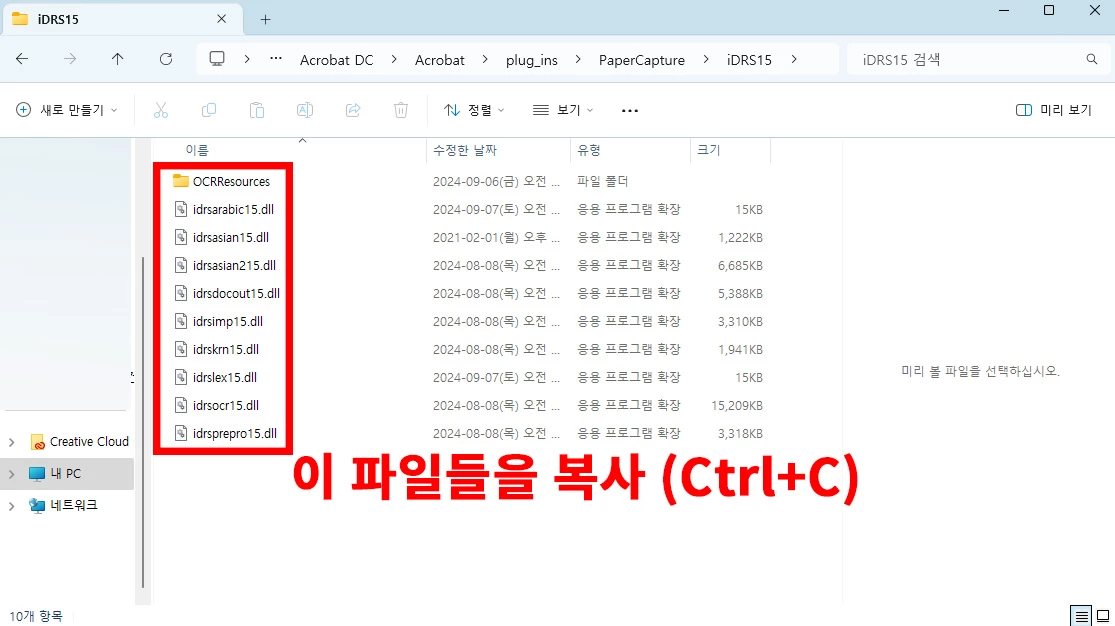
Task: Sort by 유형 column header
Action: pyautogui.click(x=589, y=150)
